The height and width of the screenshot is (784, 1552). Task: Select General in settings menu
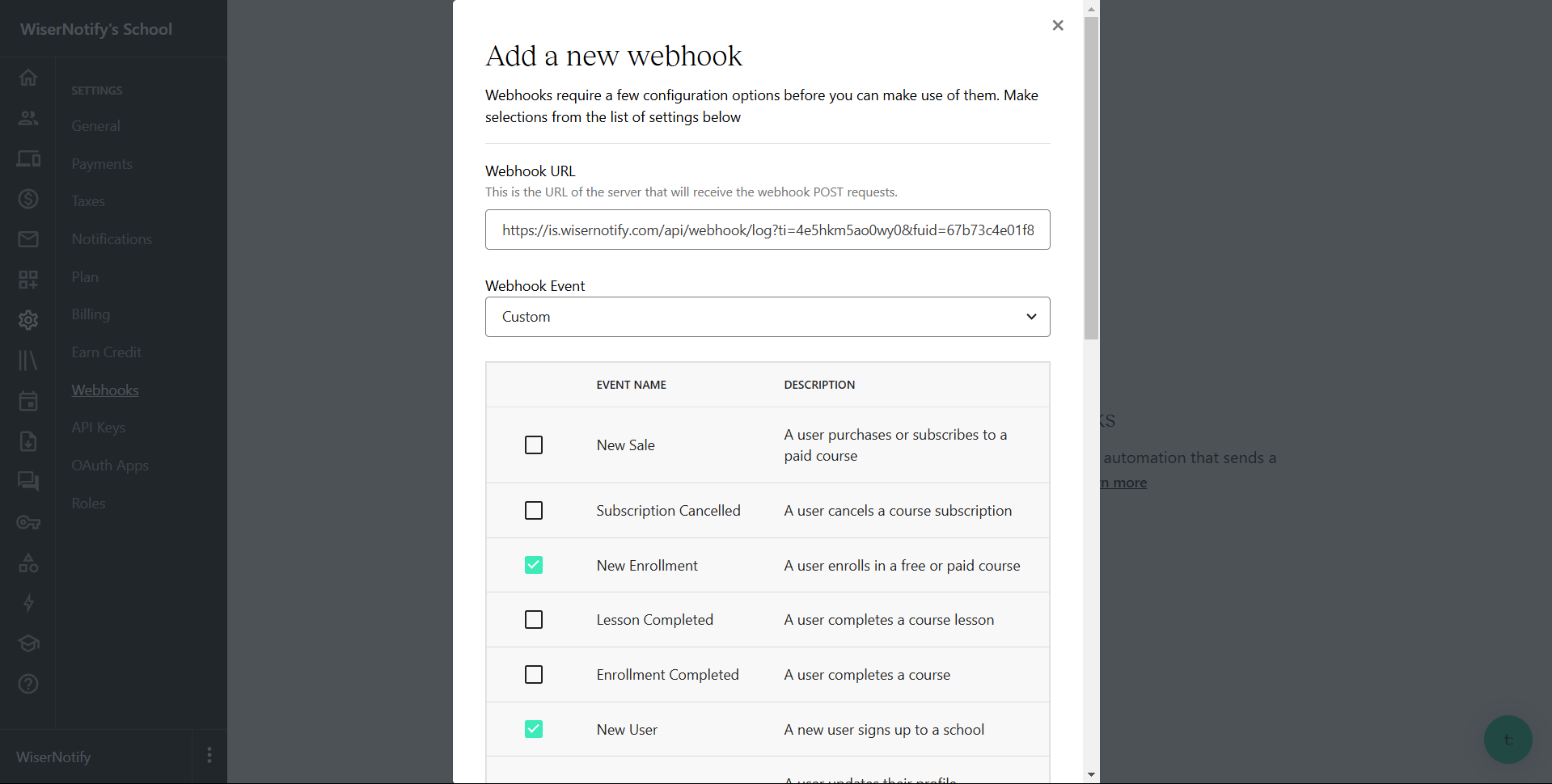click(95, 126)
